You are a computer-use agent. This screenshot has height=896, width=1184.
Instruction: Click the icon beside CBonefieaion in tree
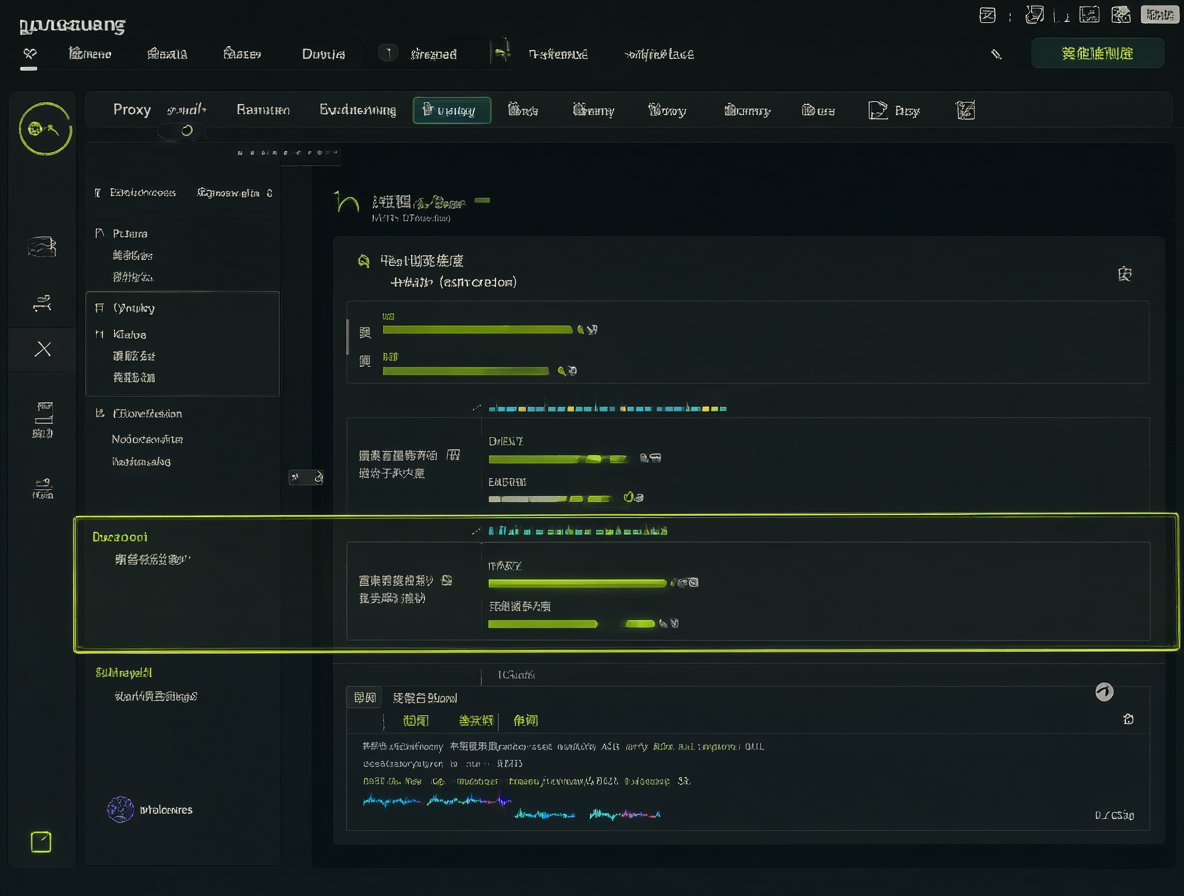(x=99, y=413)
